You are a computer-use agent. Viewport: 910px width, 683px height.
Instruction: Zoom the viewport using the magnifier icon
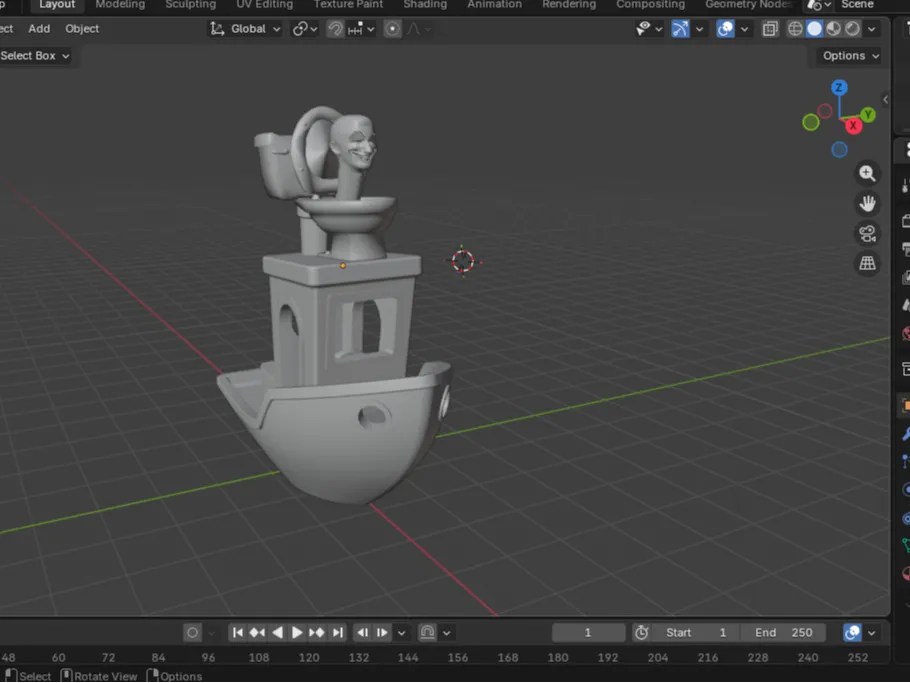point(868,172)
